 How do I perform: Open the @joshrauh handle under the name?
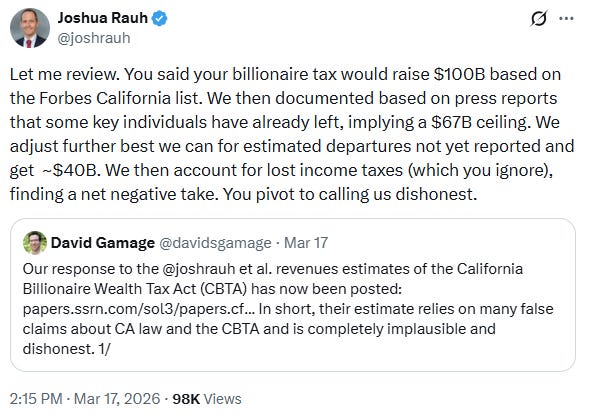(94, 38)
